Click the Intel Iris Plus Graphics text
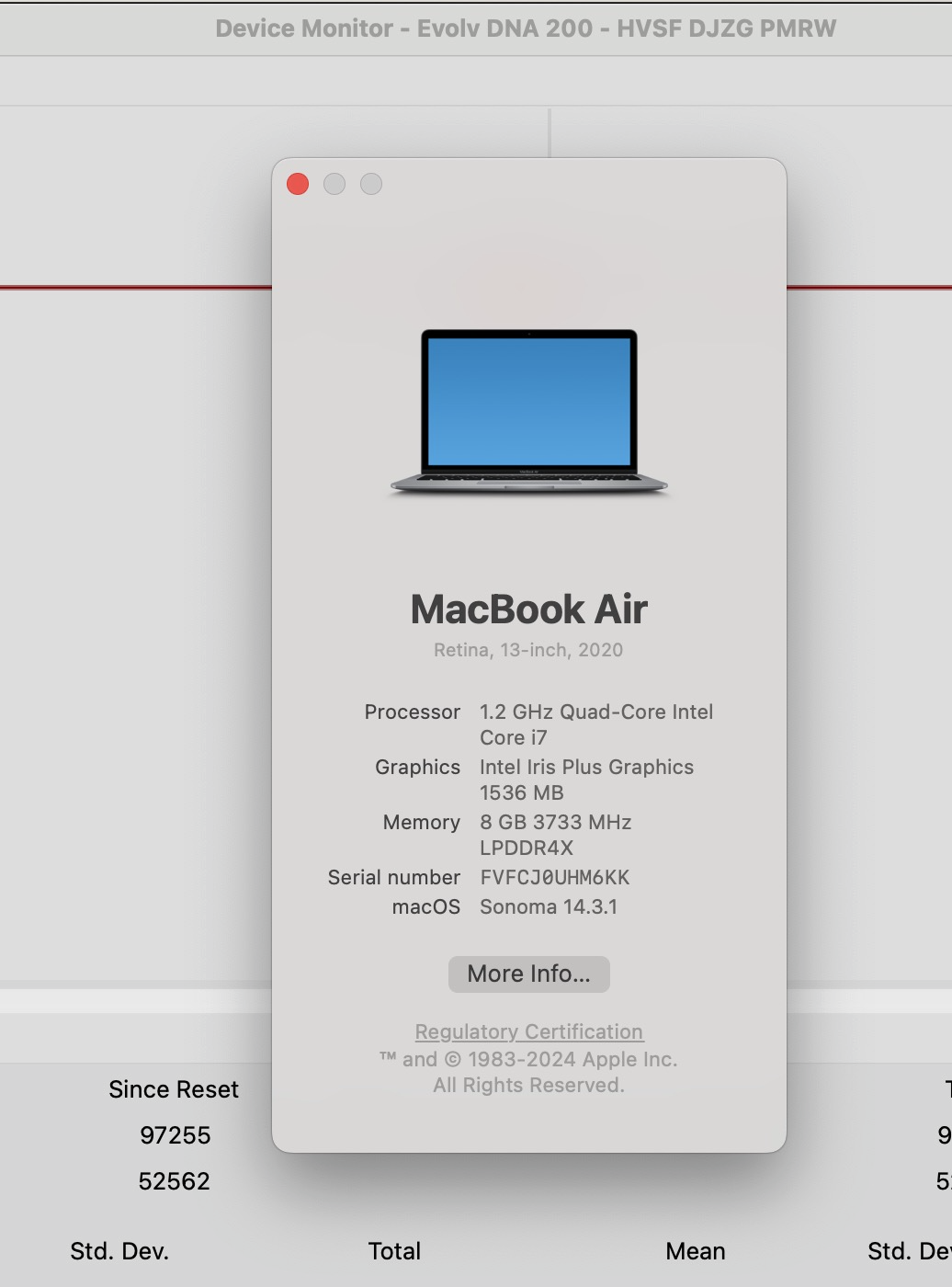 [x=586, y=767]
